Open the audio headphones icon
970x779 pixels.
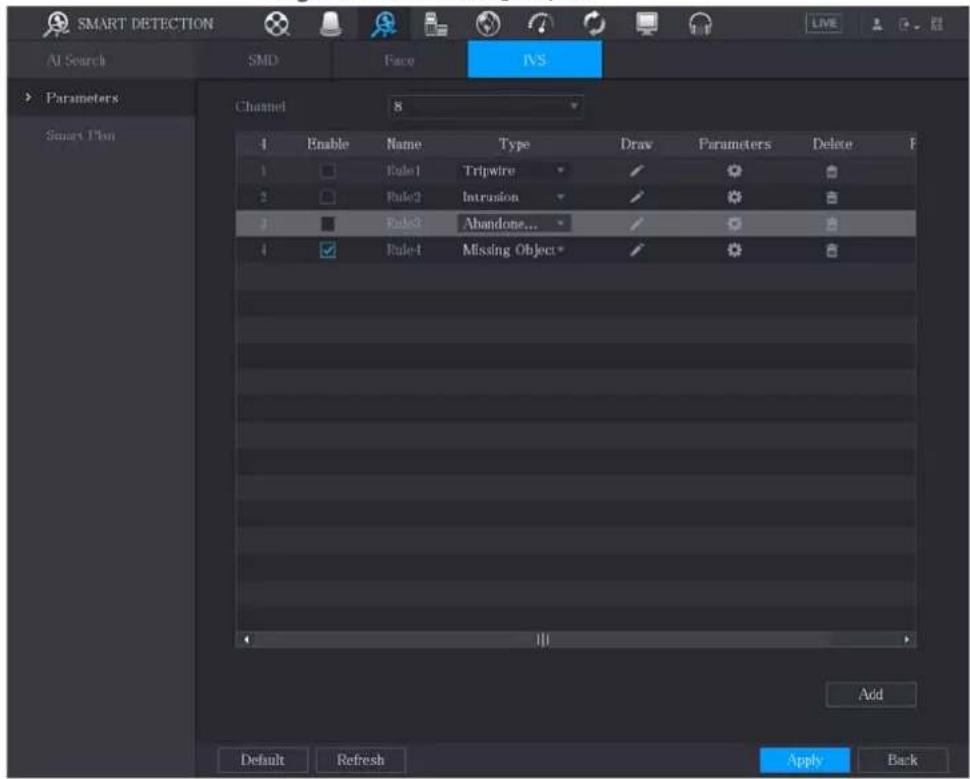pyautogui.click(x=700, y=25)
